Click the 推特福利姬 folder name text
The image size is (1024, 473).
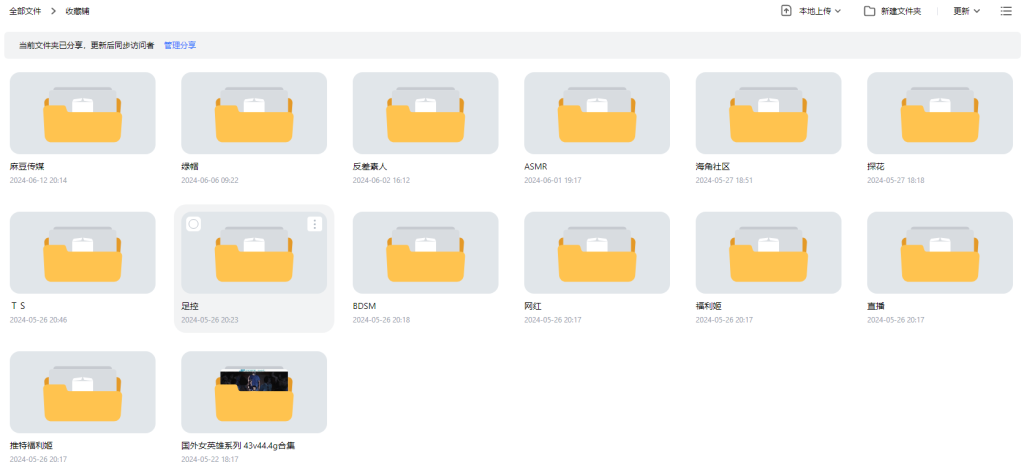coord(30,445)
